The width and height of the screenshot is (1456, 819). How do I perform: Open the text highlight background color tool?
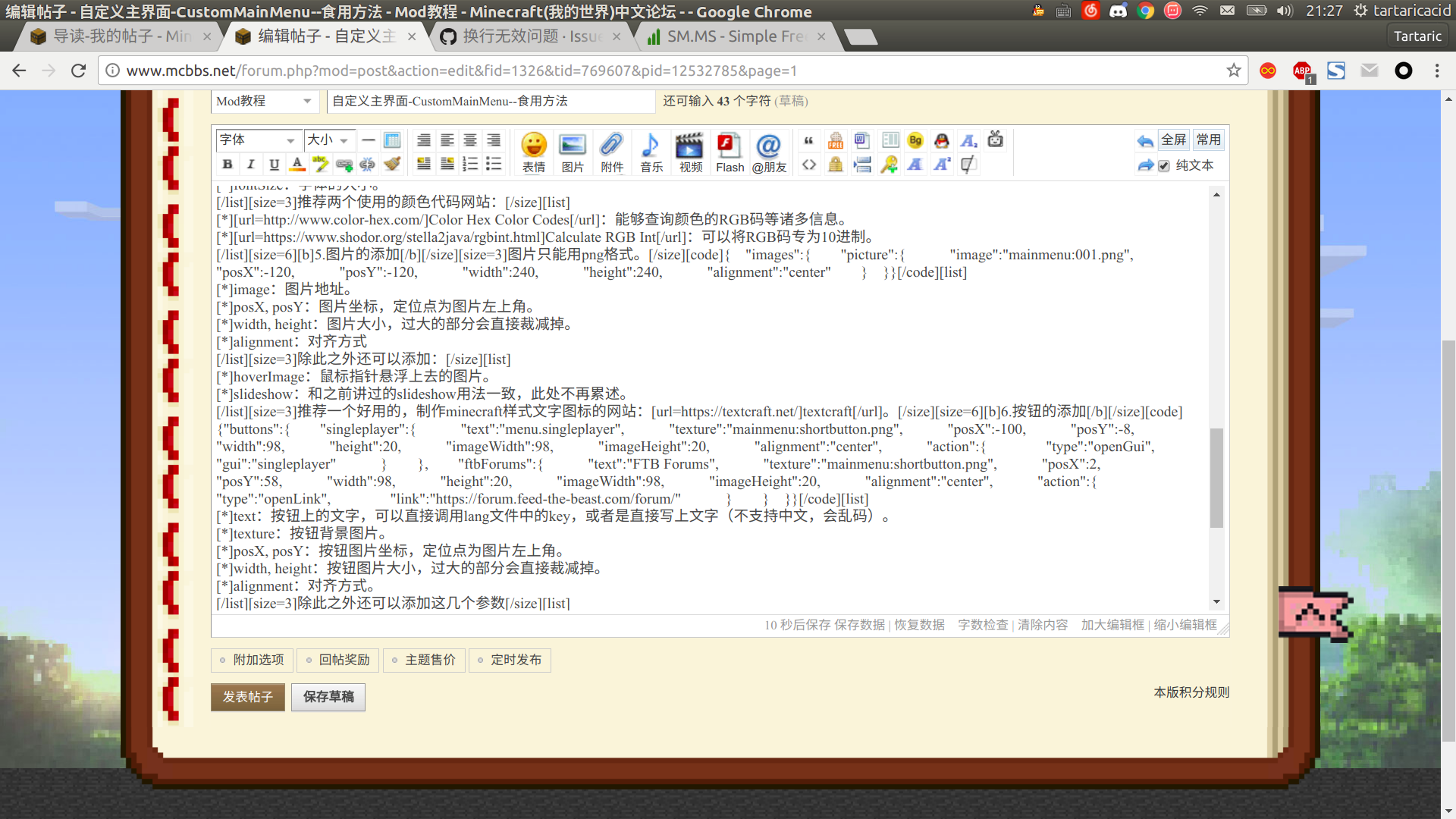(x=321, y=164)
